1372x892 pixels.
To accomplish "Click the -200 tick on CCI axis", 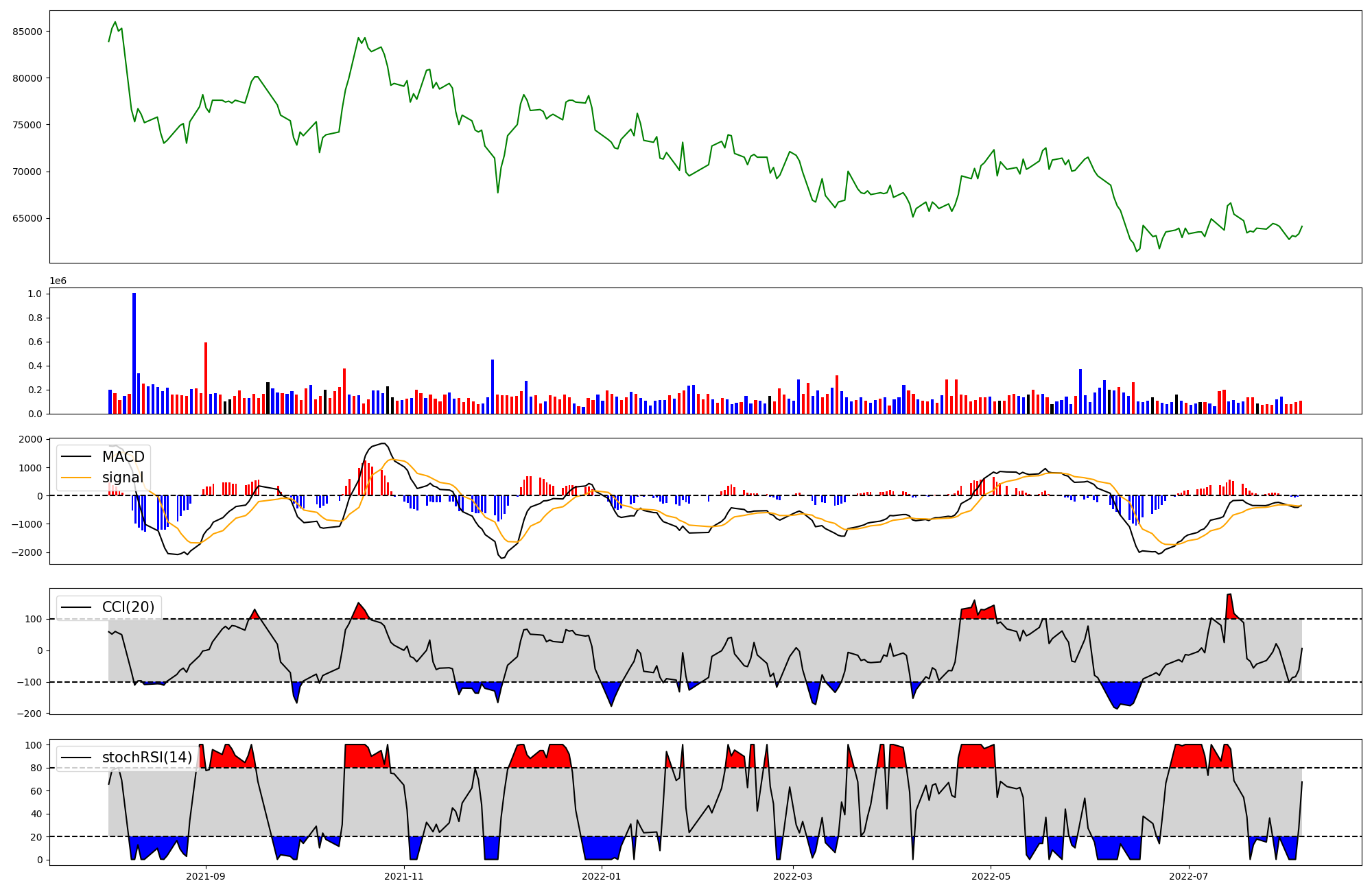I will [x=31, y=714].
